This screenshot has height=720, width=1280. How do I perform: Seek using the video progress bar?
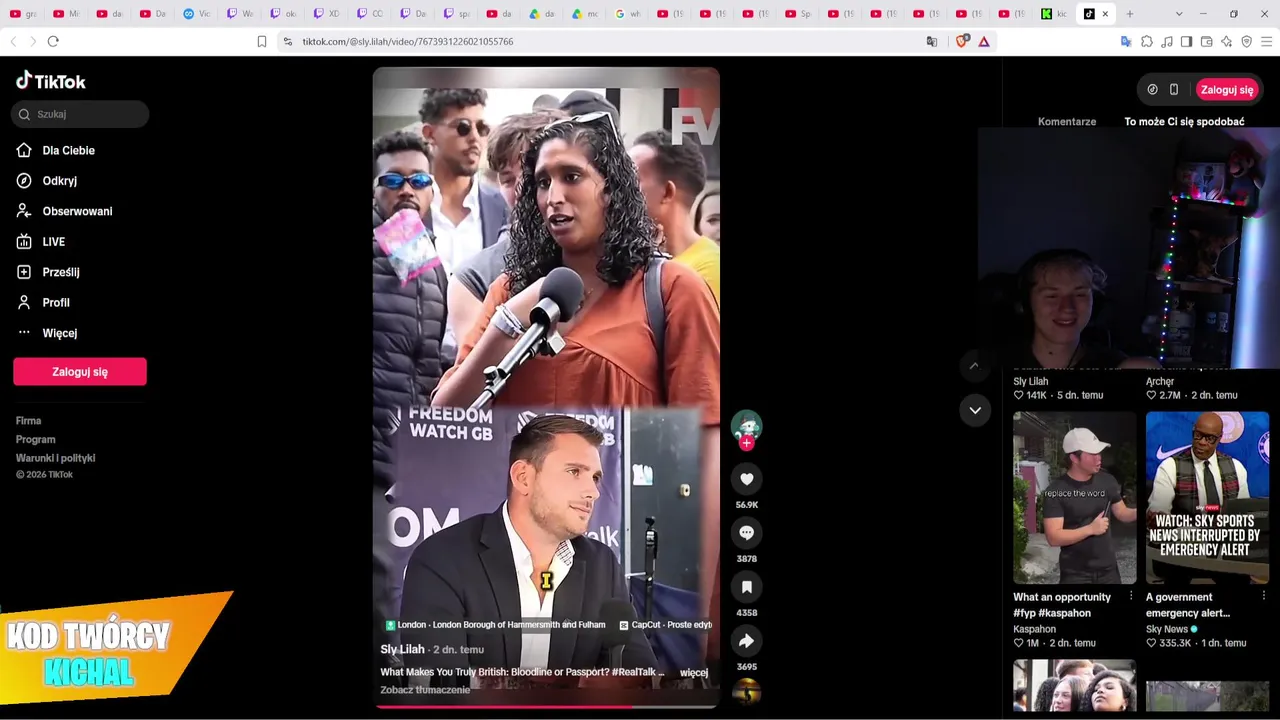pos(546,706)
